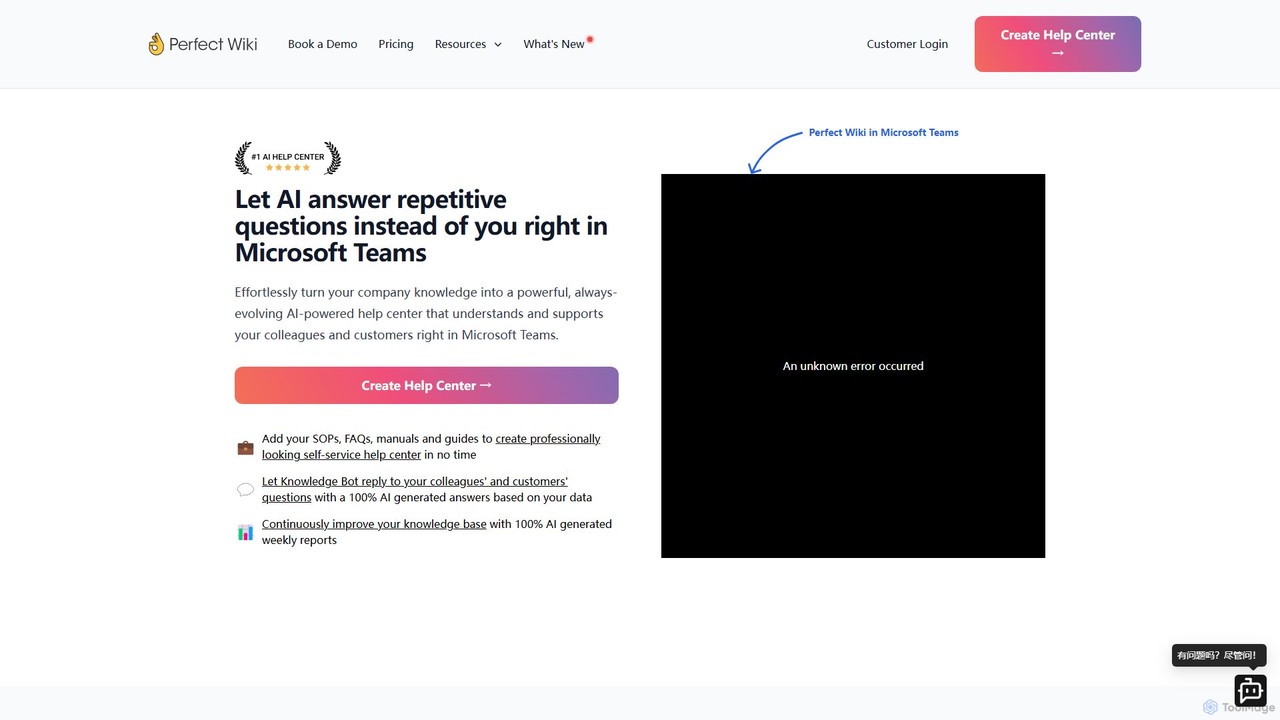This screenshot has width=1280, height=720.
Task: Click the briefcase icon beside SOPs line
Action: (x=245, y=447)
